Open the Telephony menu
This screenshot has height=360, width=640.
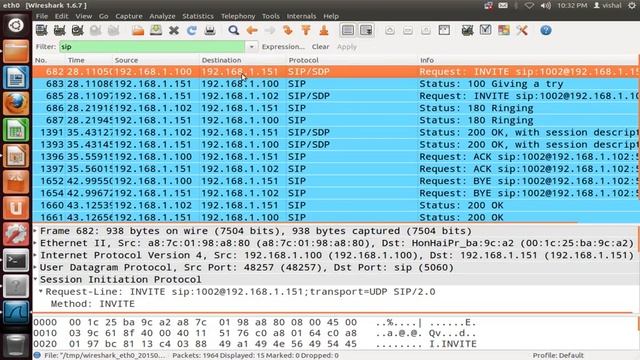coord(238,16)
